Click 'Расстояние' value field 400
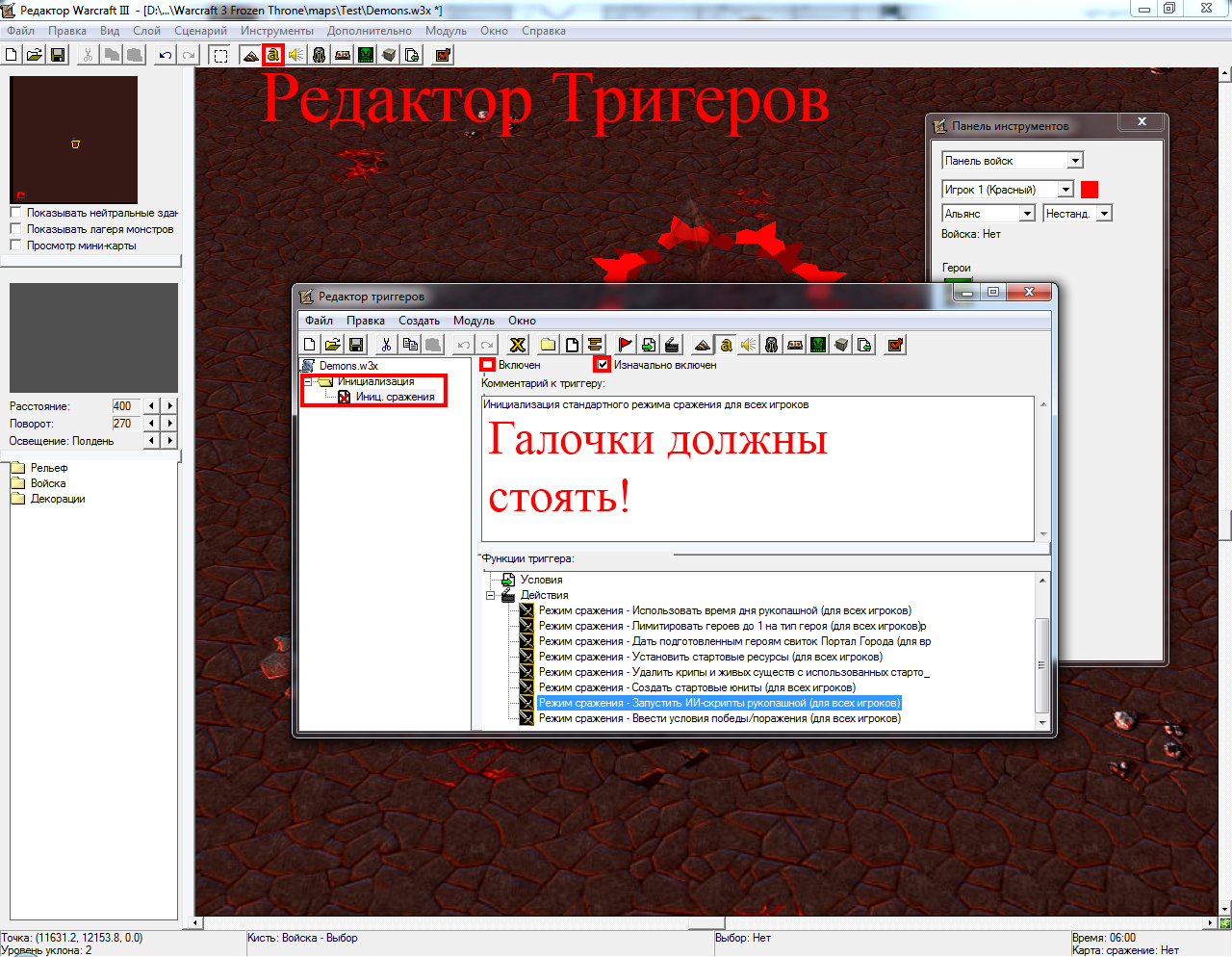 126,406
